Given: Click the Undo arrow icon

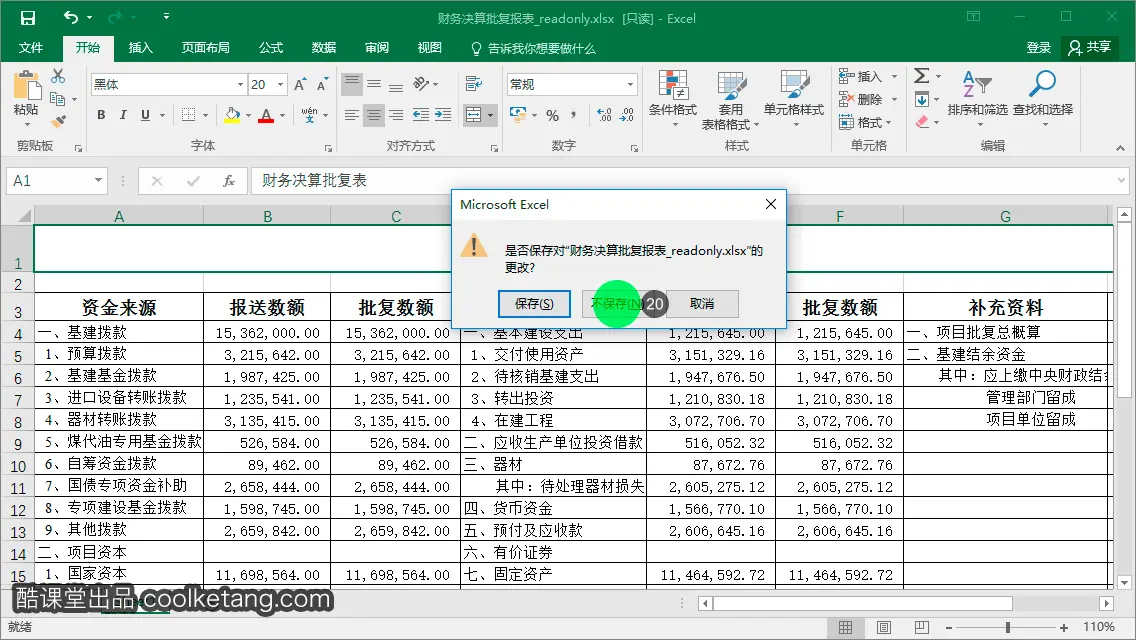Looking at the screenshot, I should pyautogui.click(x=71, y=17).
